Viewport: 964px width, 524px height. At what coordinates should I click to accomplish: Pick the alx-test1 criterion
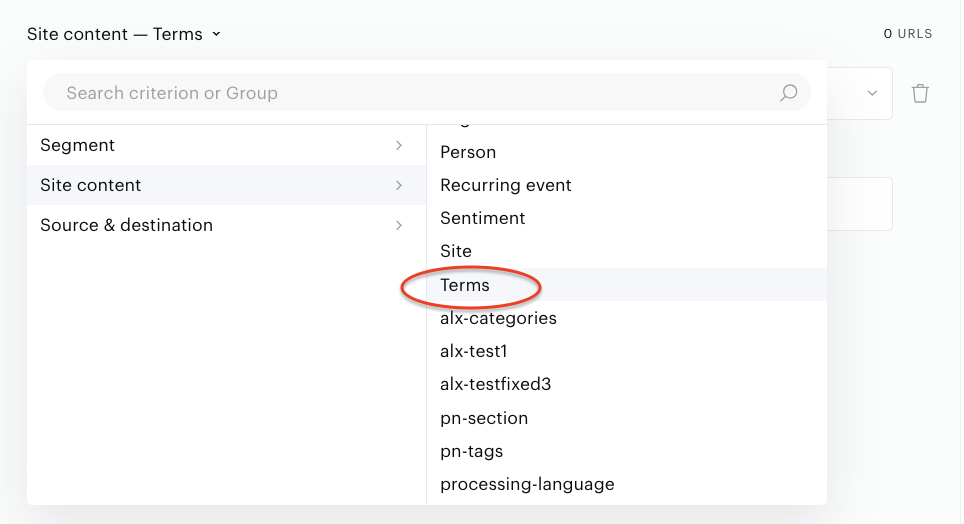click(x=626, y=351)
